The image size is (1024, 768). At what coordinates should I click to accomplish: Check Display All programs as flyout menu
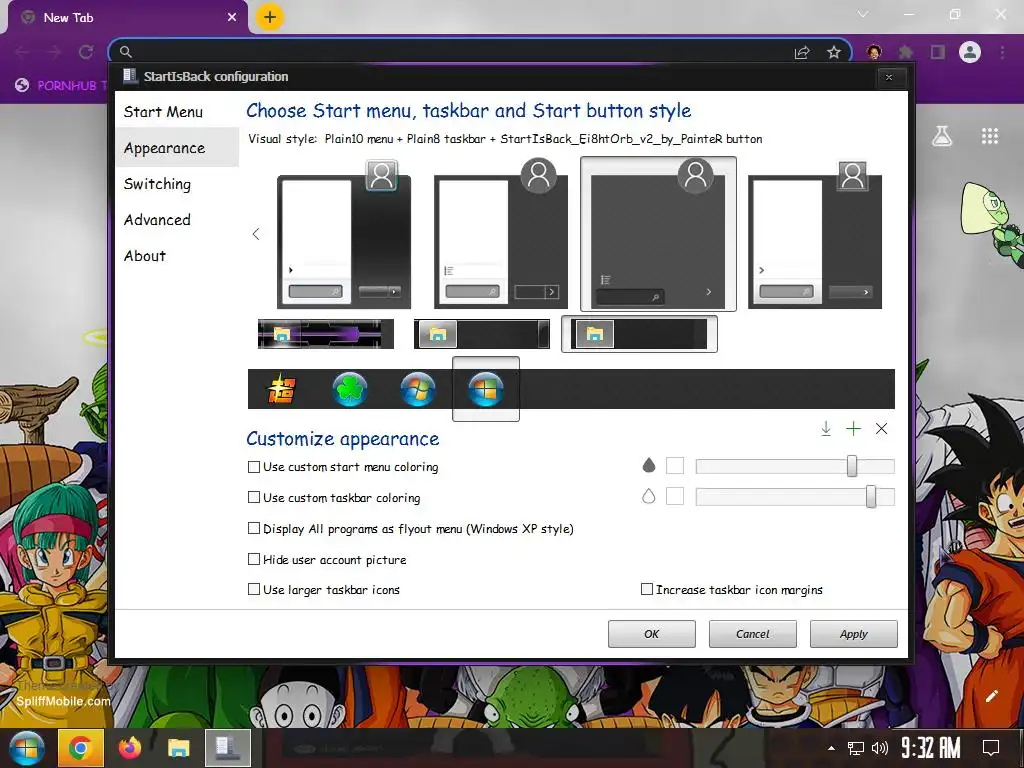click(254, 528)
